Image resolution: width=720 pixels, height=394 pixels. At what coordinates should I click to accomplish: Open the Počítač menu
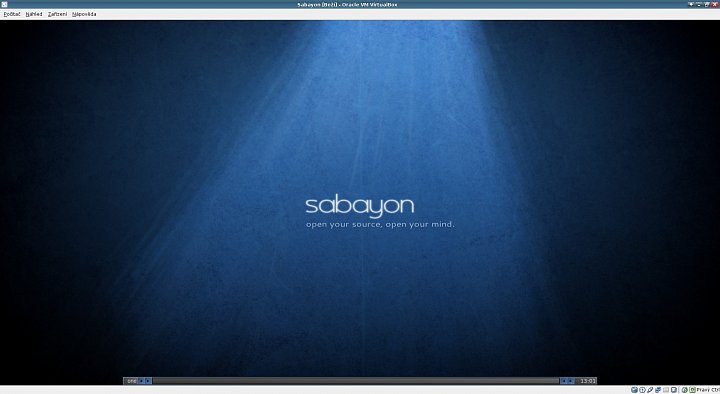[12, 14]
